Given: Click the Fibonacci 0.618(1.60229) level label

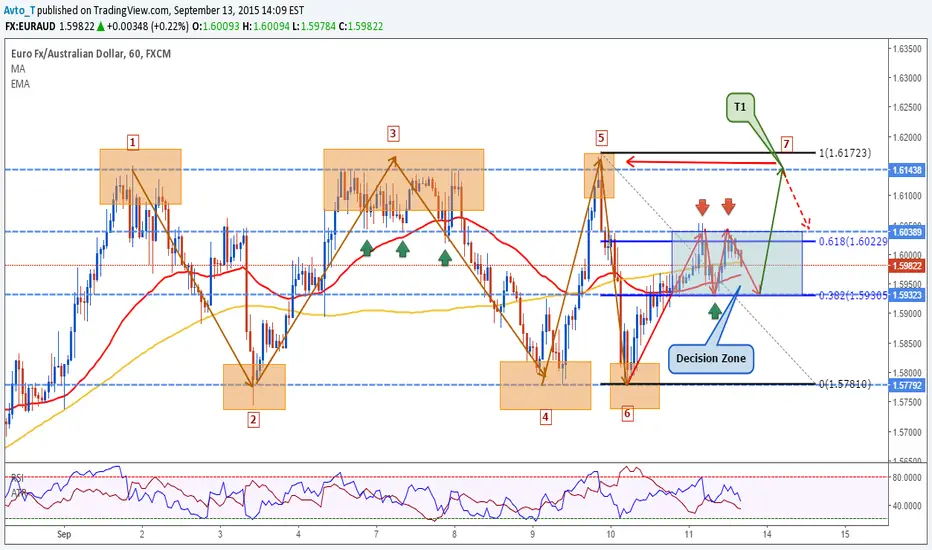Looking at the screenshot, I should (853, 241).
